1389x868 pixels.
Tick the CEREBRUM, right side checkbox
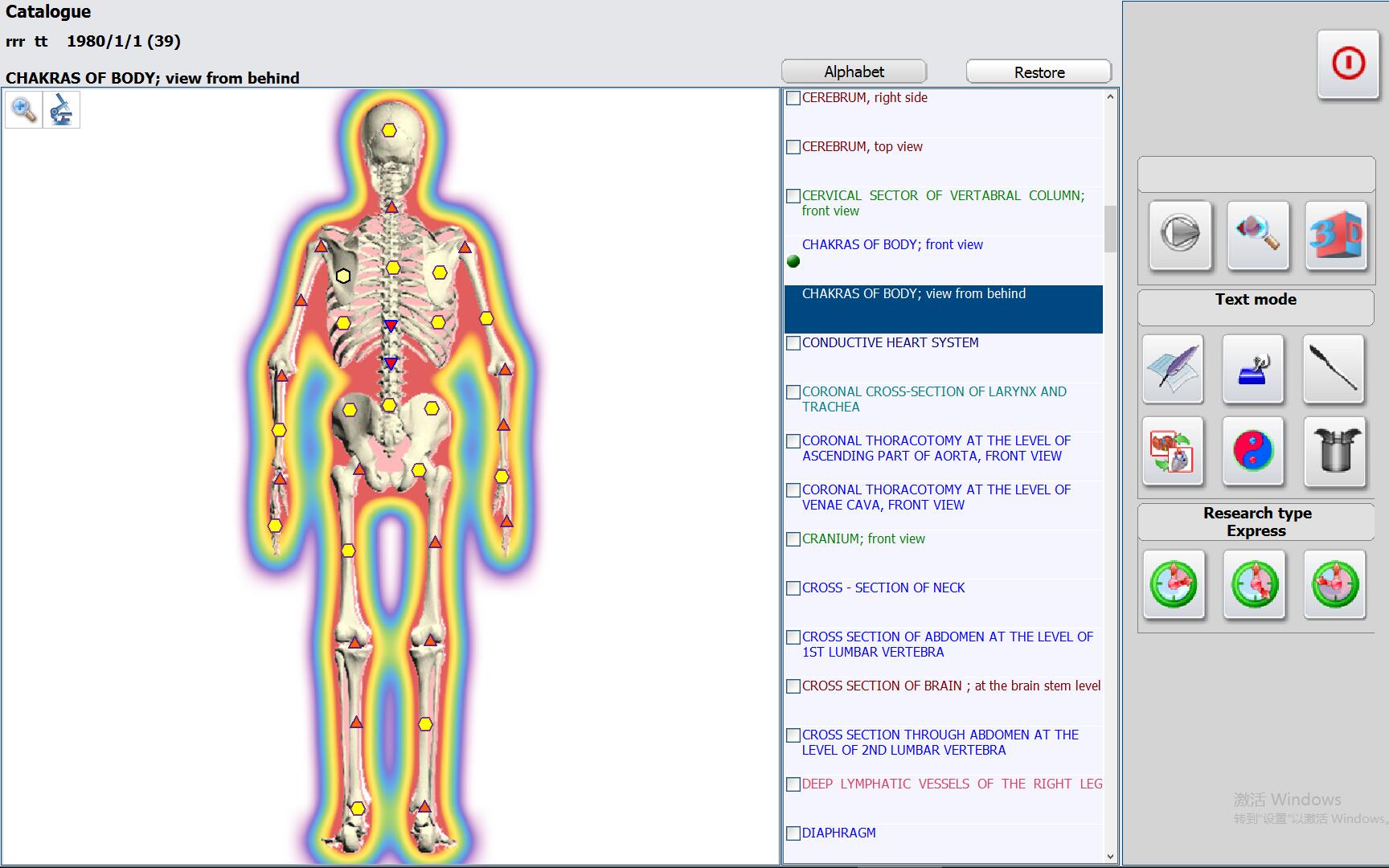(x=793, y=98)
